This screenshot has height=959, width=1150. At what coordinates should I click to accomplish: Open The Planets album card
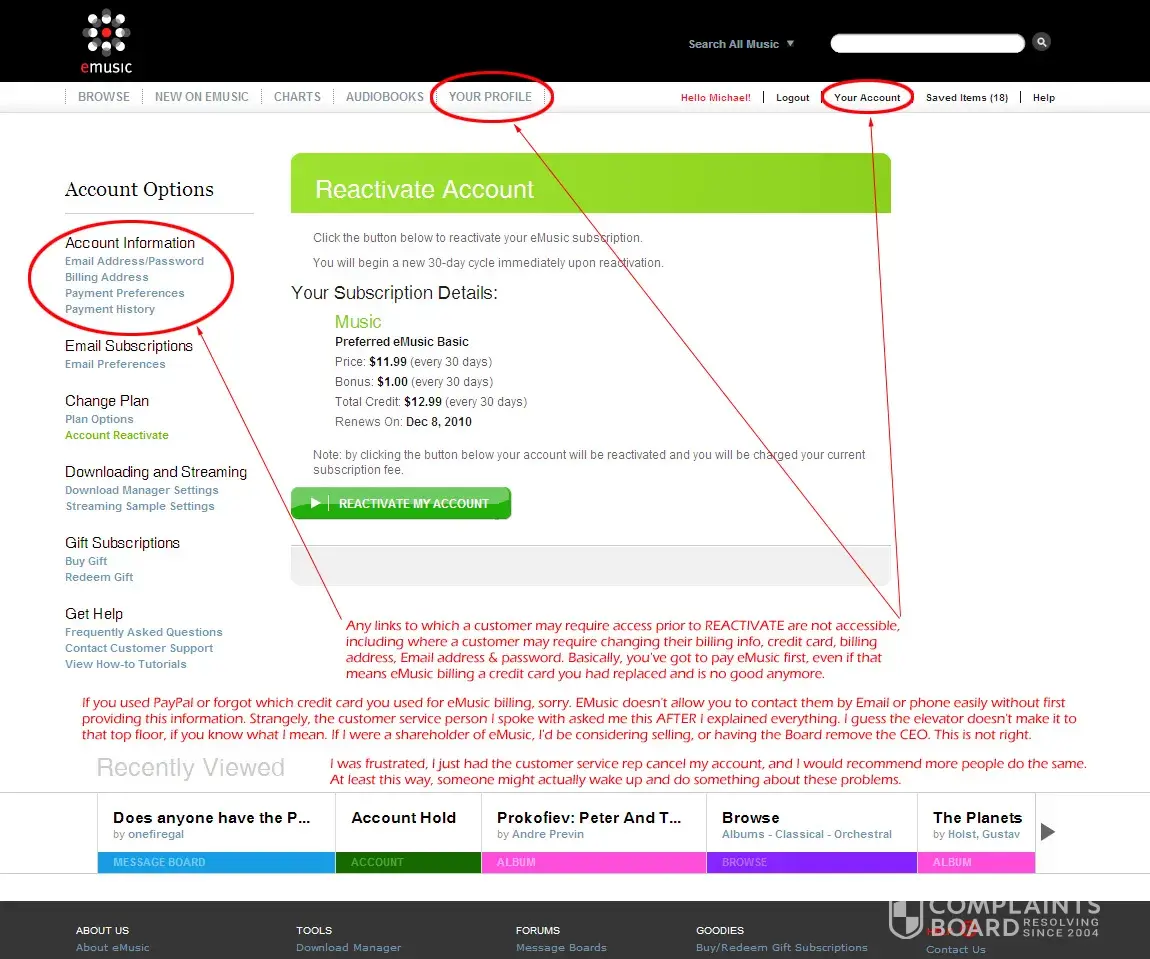[976, 832]
